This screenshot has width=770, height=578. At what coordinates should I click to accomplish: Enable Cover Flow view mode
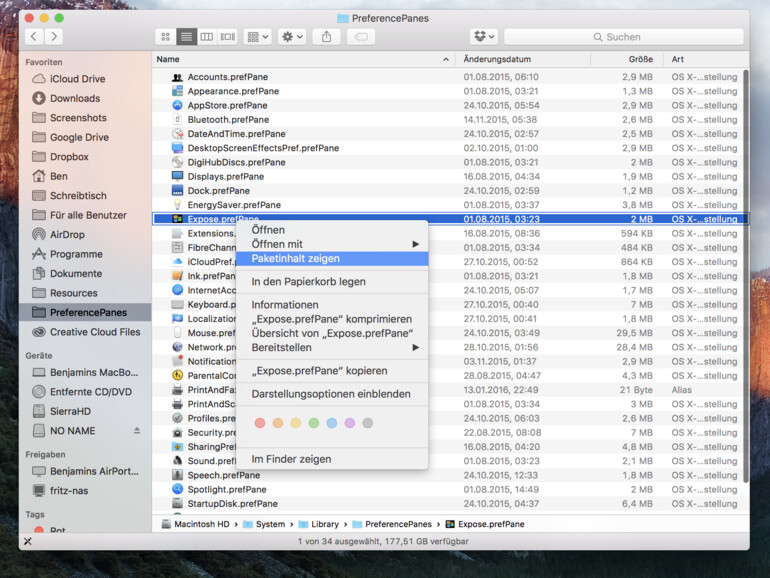[228, 37]
